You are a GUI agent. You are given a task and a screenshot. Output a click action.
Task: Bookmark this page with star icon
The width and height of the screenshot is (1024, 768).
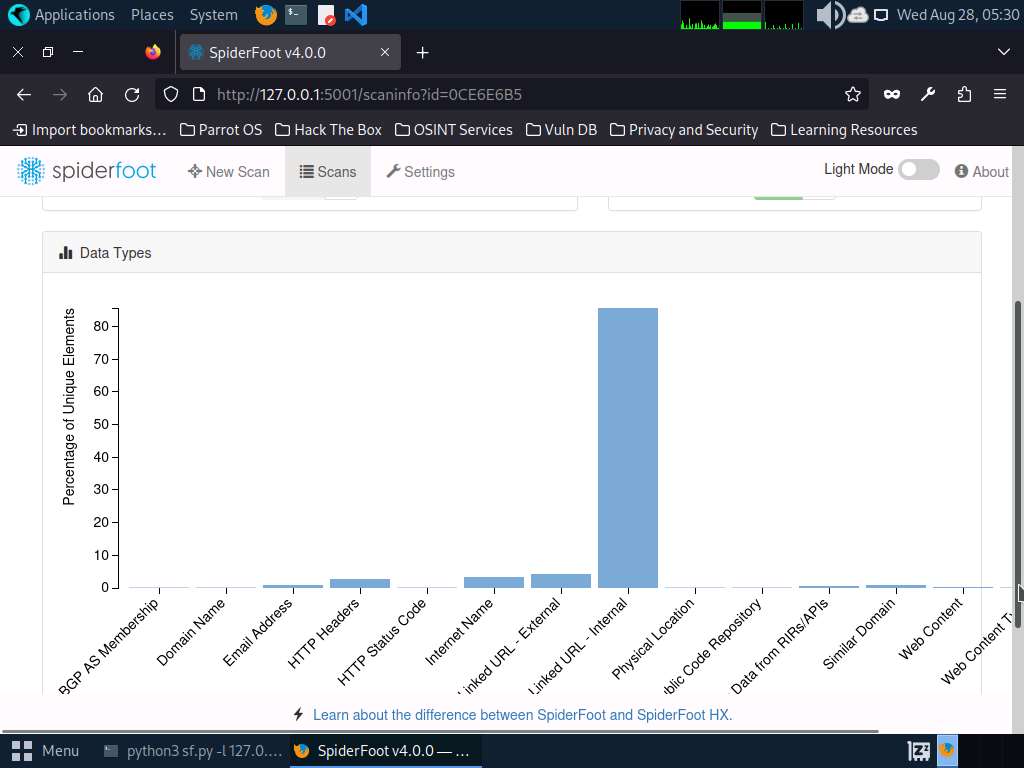[852, 95]
